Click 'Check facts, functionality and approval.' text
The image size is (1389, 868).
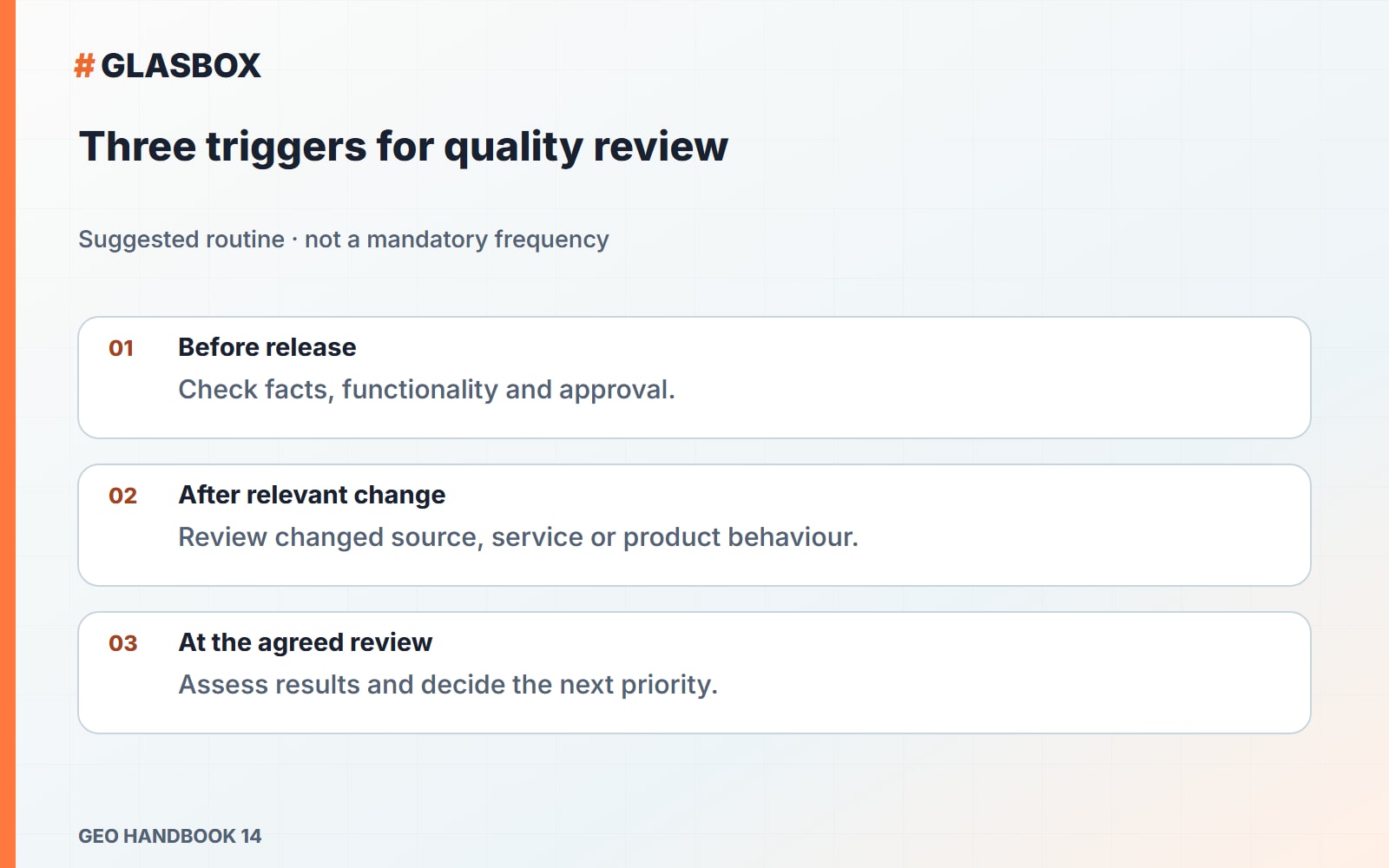coord(426,390)
